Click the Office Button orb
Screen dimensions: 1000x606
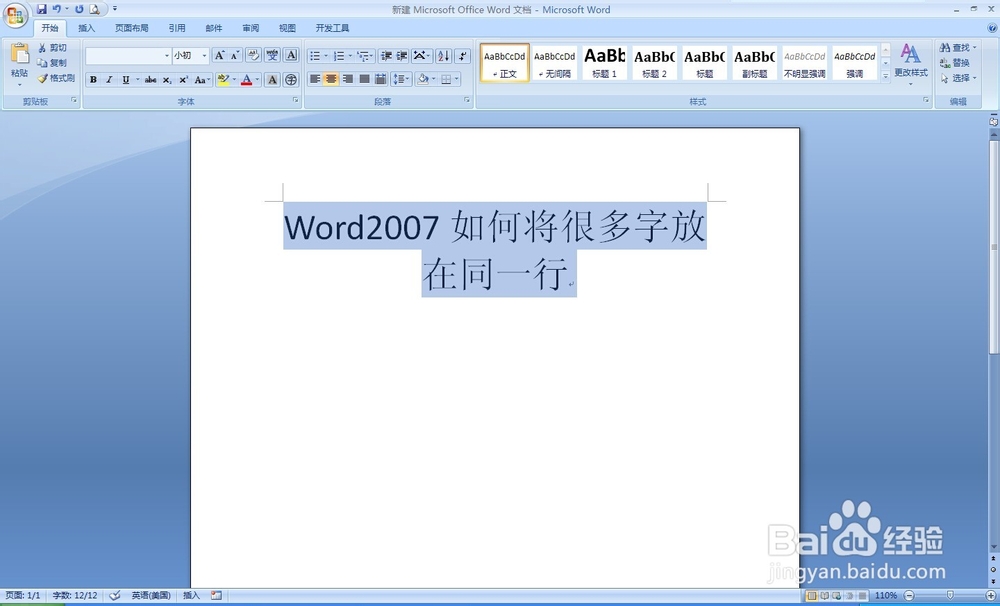click(x=15, y=15)
